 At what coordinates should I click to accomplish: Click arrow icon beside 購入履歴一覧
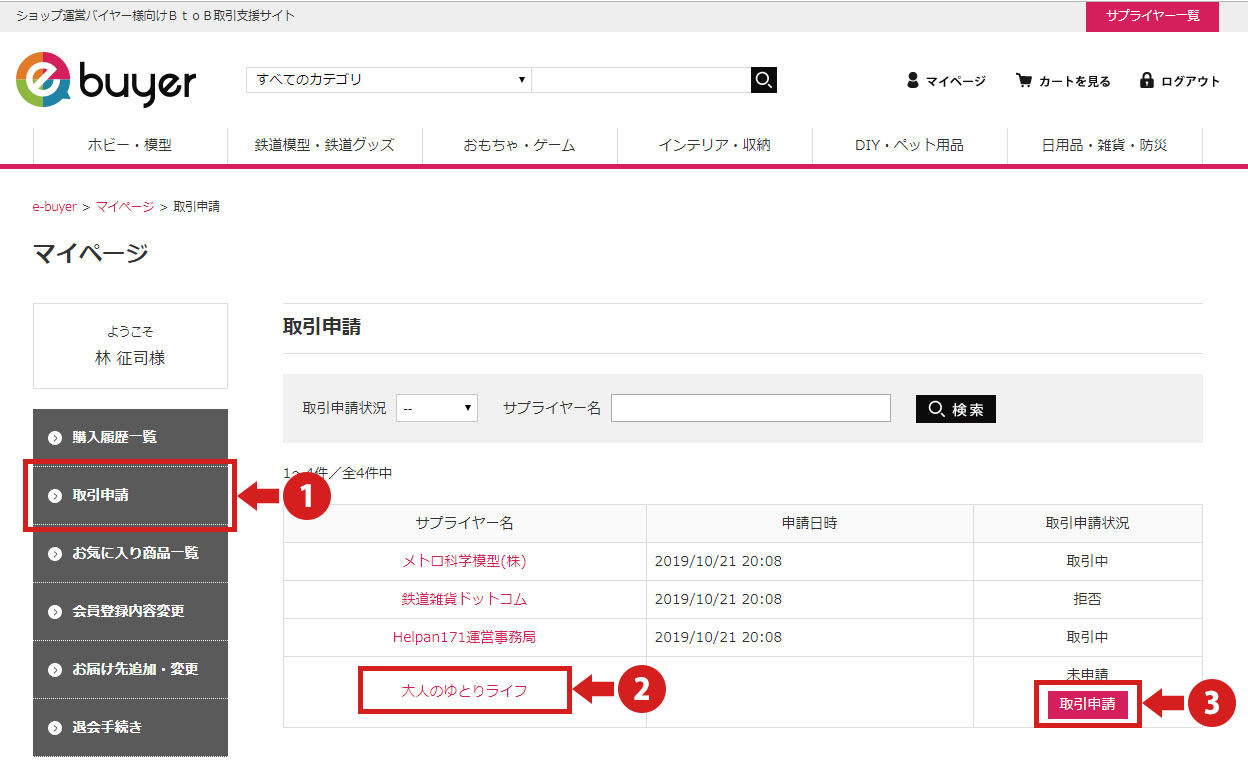coord(55,437)
